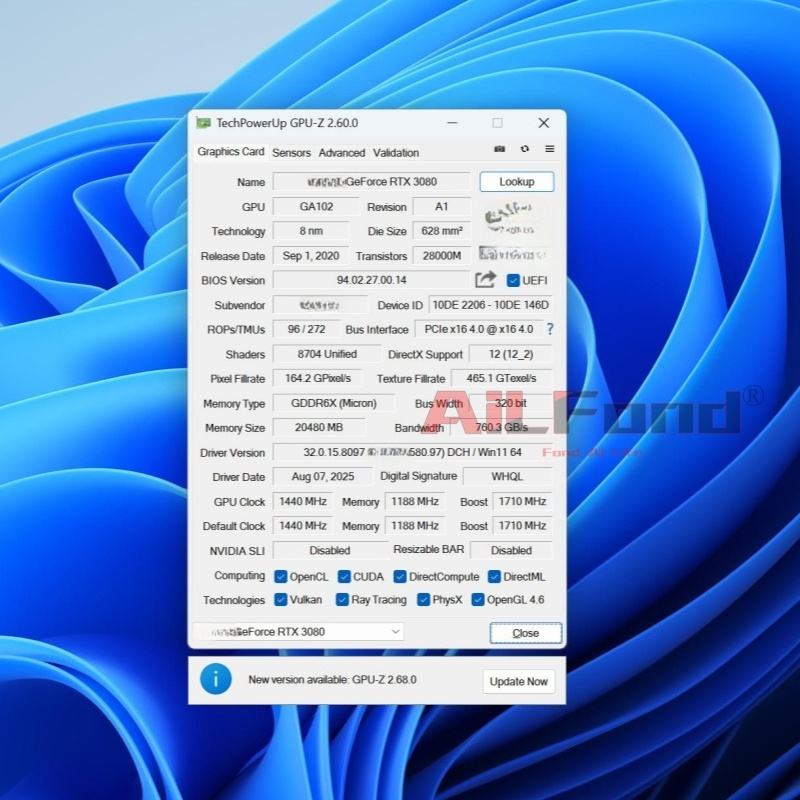This screenshot has width=800, height=800.
Task: Click the Technology value 8 nm
Action: [x=311, y=231]
